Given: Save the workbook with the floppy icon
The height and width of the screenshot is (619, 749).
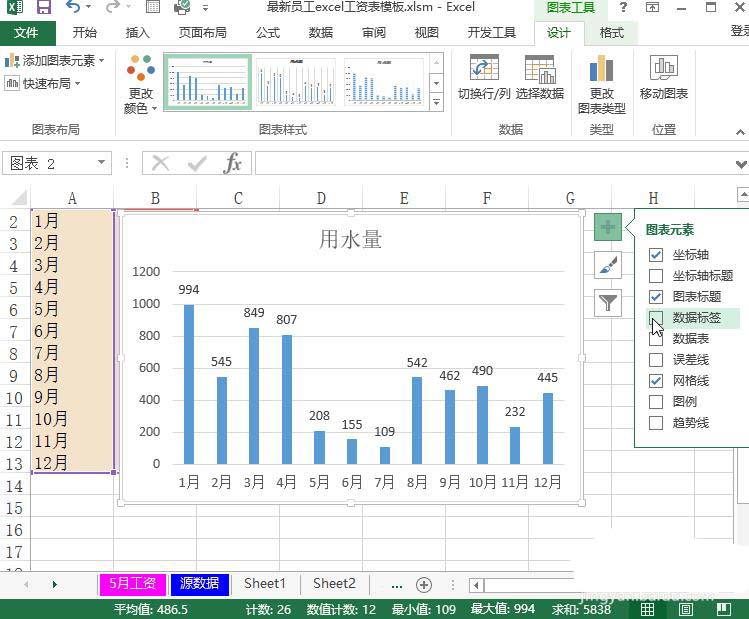Looking at the screenshot, I should [44, 7].
